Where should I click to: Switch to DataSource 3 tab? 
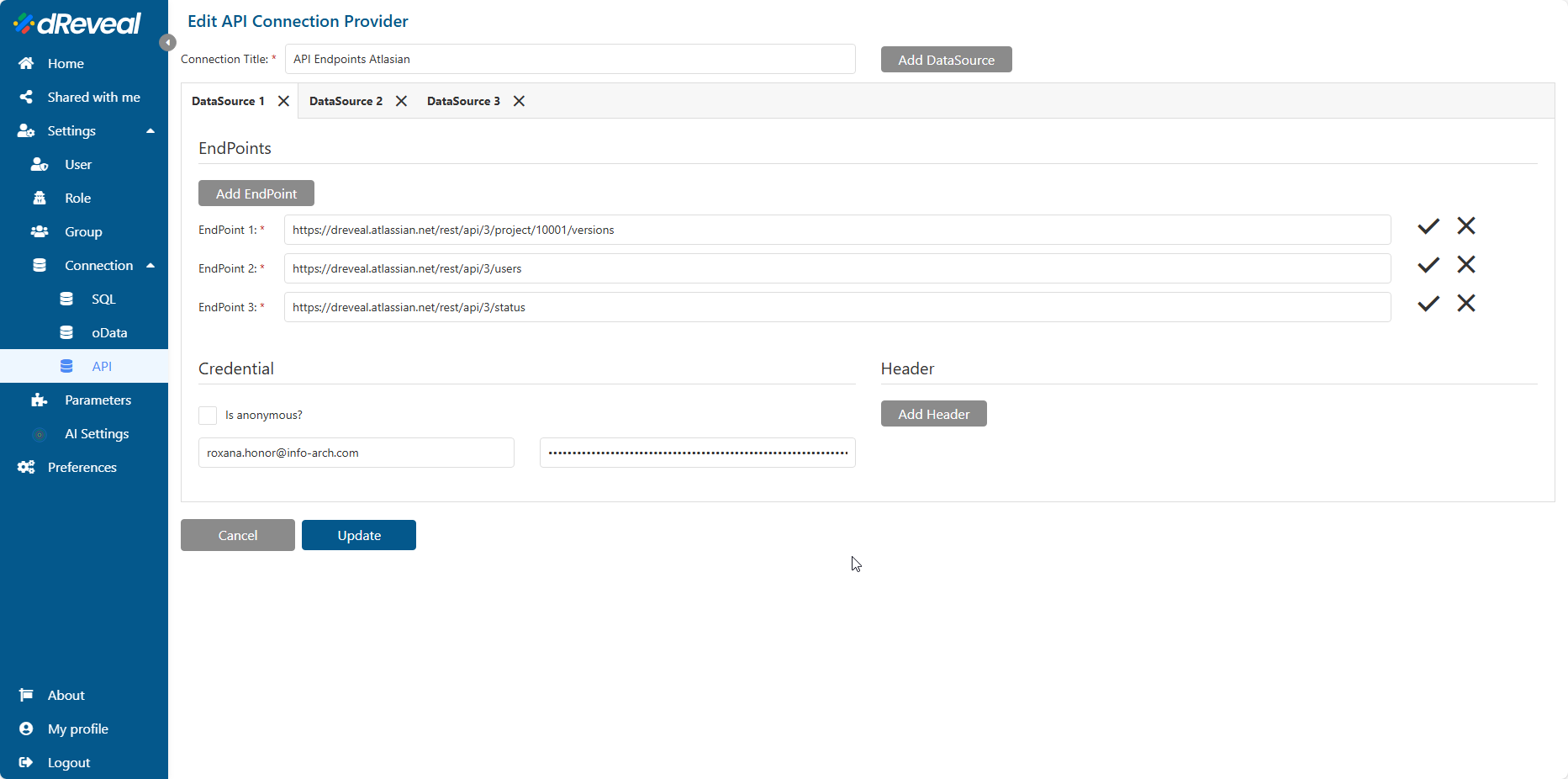(x=463, y=101)
